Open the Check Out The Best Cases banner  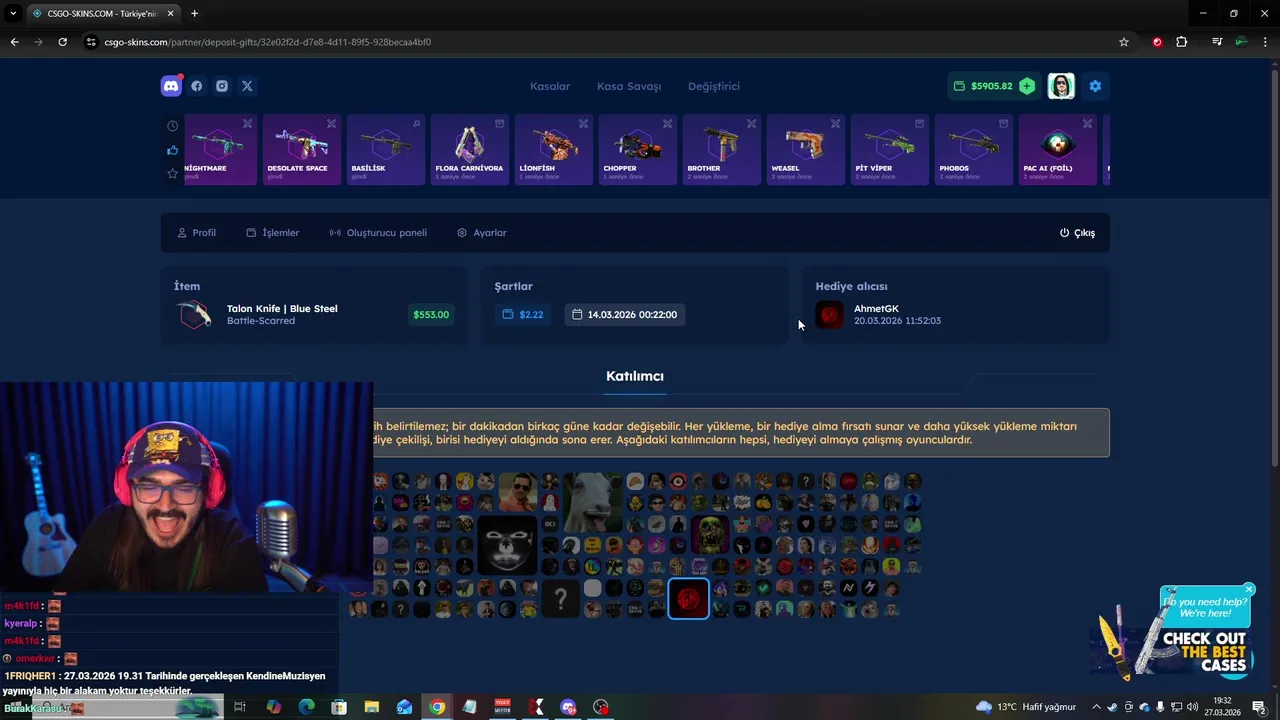[x=1172, y=650]
